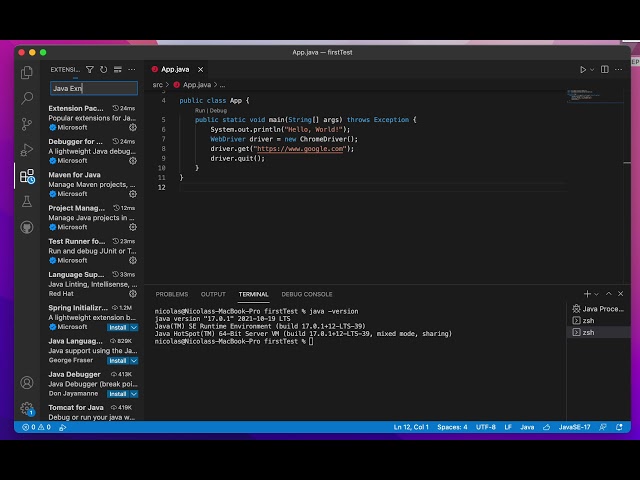Select the App.java editor tab

pos(175,69)
